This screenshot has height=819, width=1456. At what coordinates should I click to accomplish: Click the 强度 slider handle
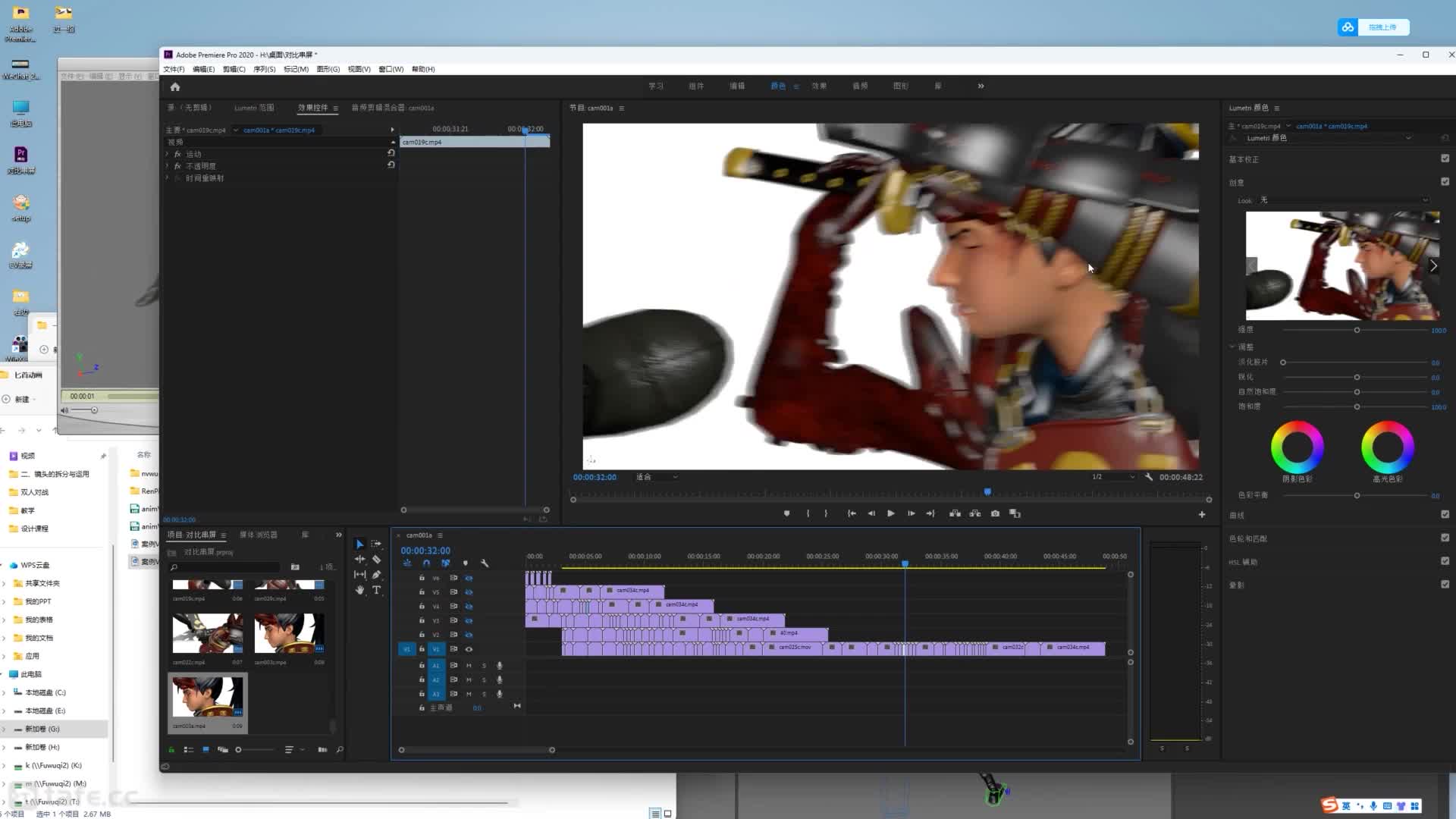[1357, 330]
